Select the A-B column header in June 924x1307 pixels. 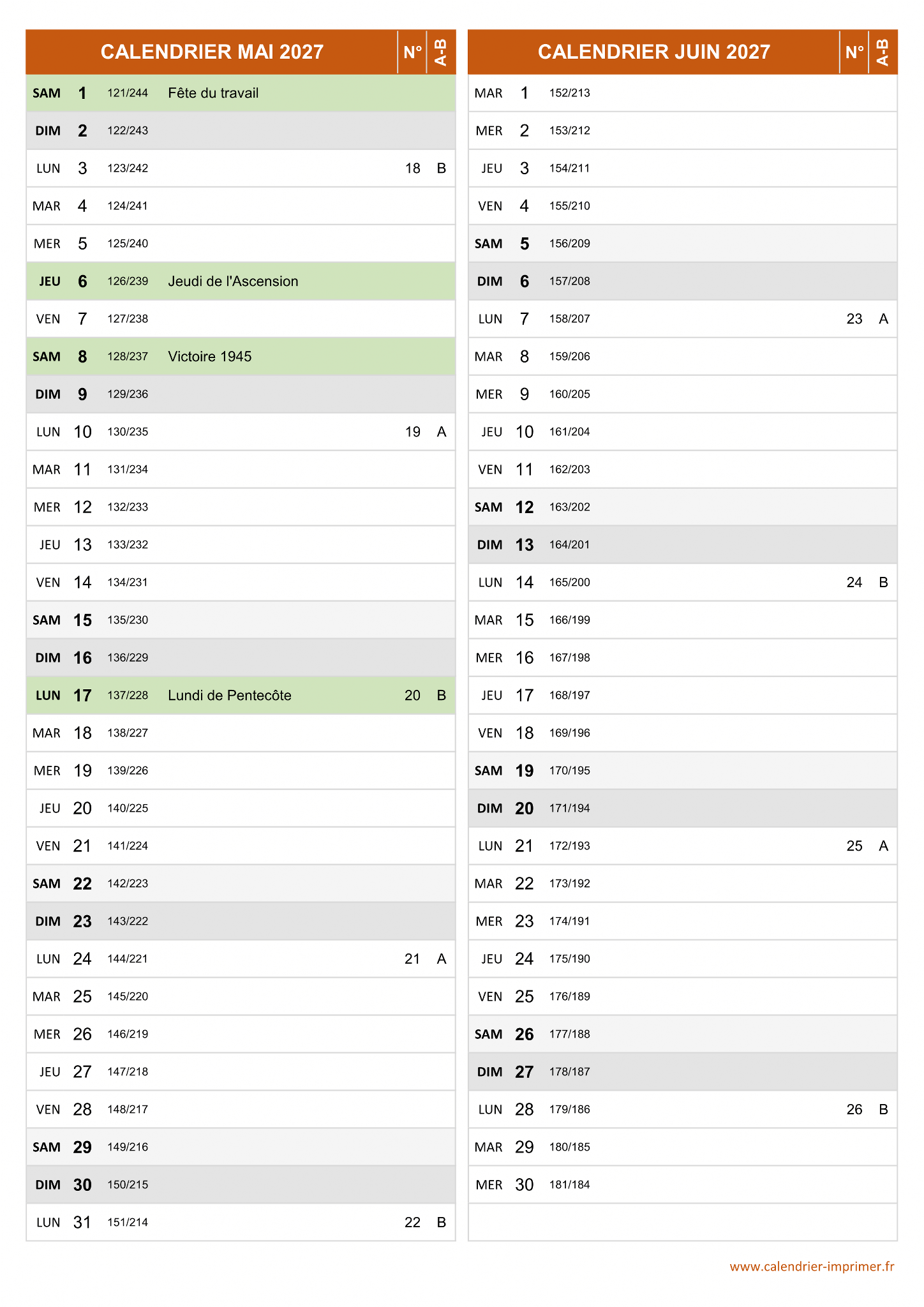click(883, 52)
